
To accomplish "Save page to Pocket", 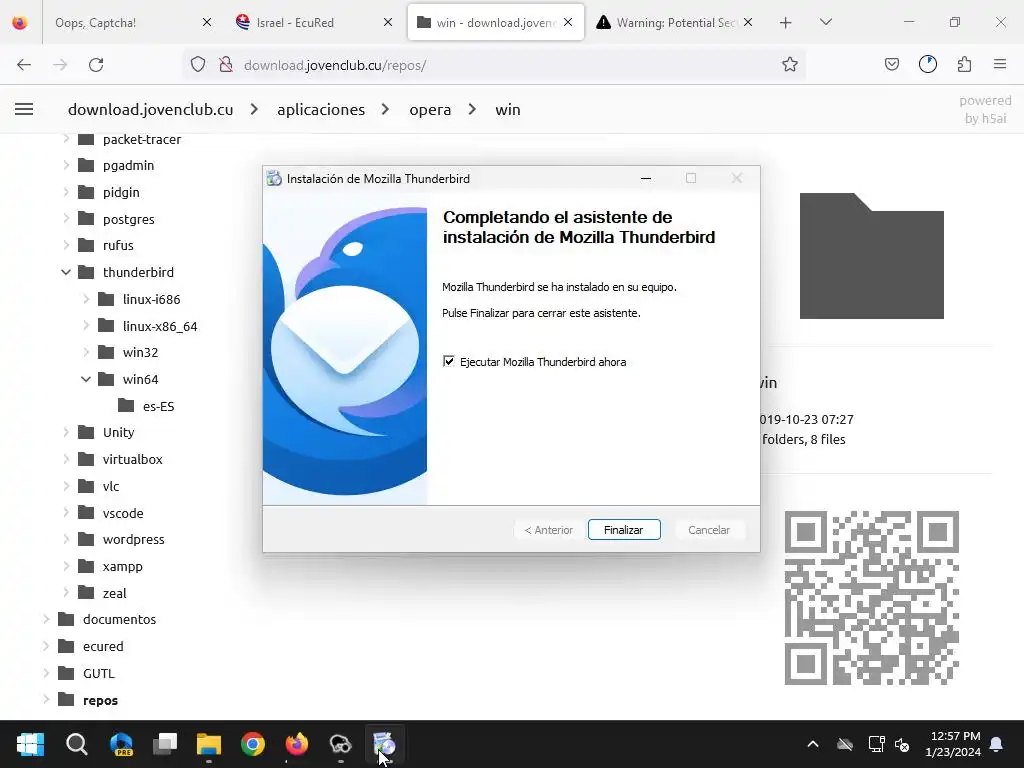I will pyautogui.click(x=891, y=65).
